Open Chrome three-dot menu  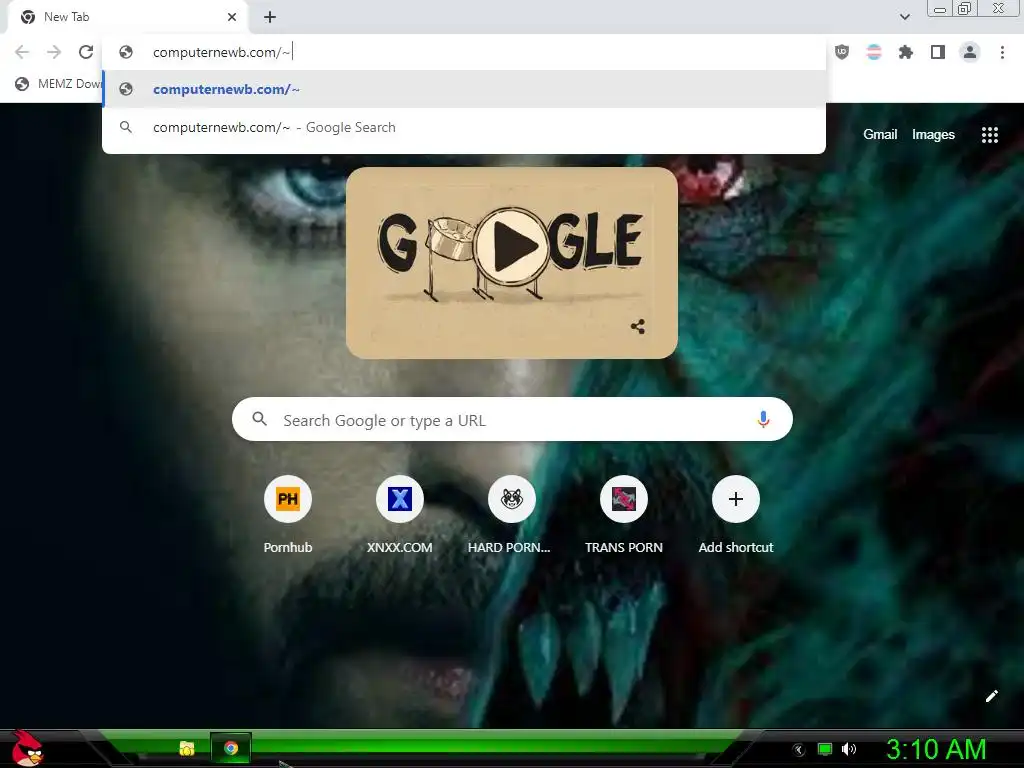(x=1002, y=52)
